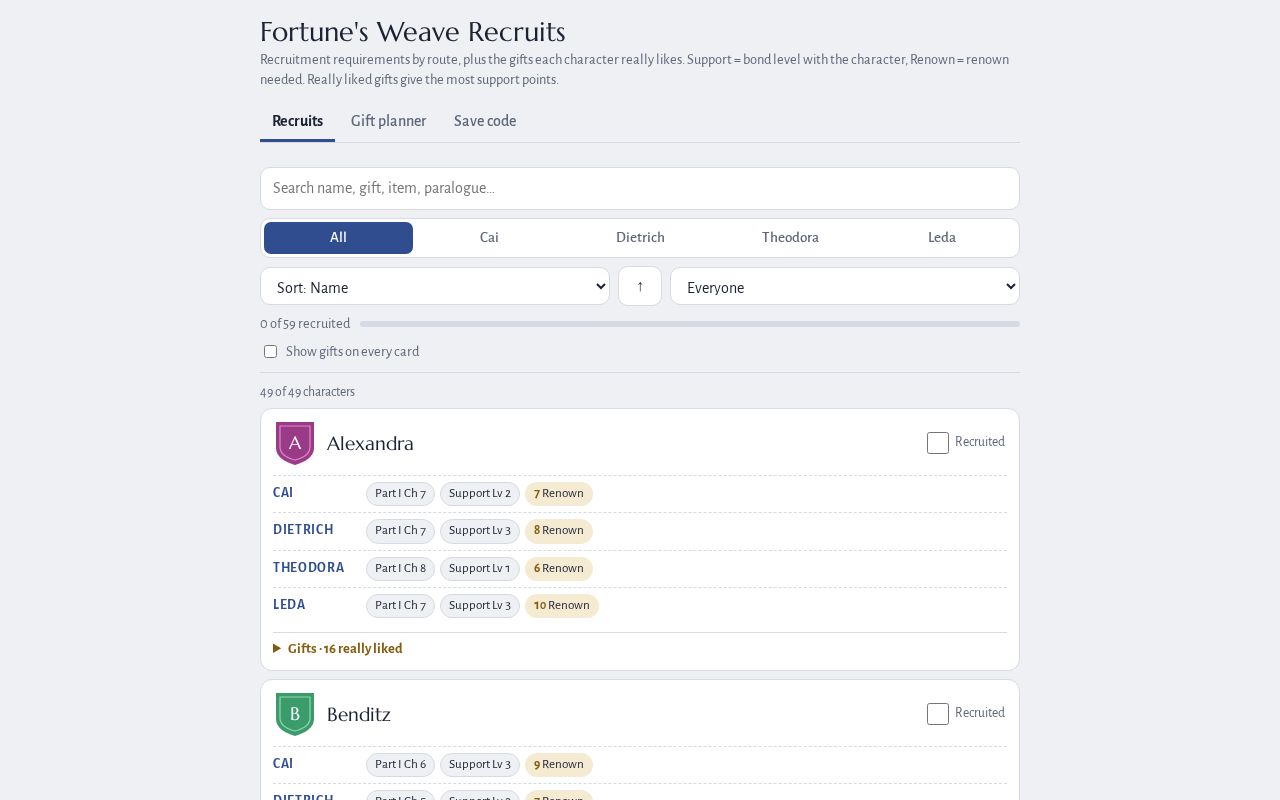The height and width of the screenshot is (800, 1280).
Task: Filter recruits by Cai route
Action: [489, 238]
